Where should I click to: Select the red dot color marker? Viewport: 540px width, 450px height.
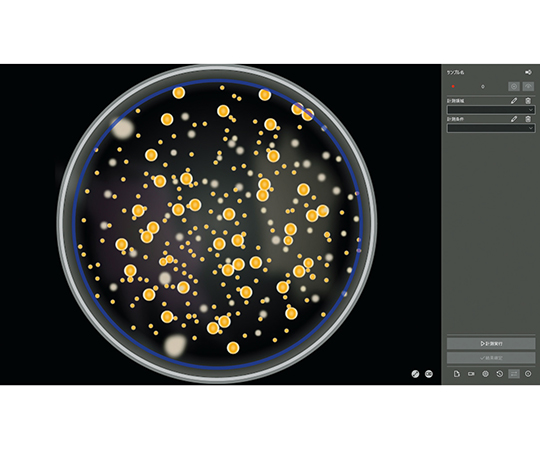click(x=453, y=86)
